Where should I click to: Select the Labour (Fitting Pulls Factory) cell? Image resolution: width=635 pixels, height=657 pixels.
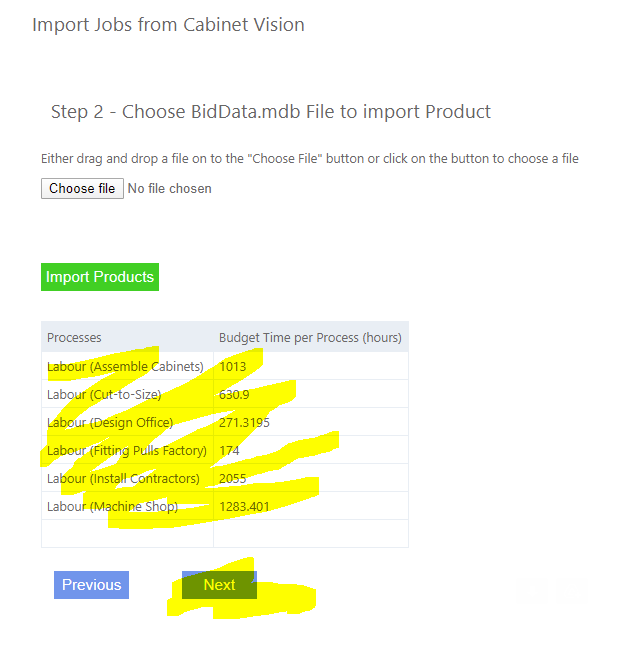tap(127, 450)
